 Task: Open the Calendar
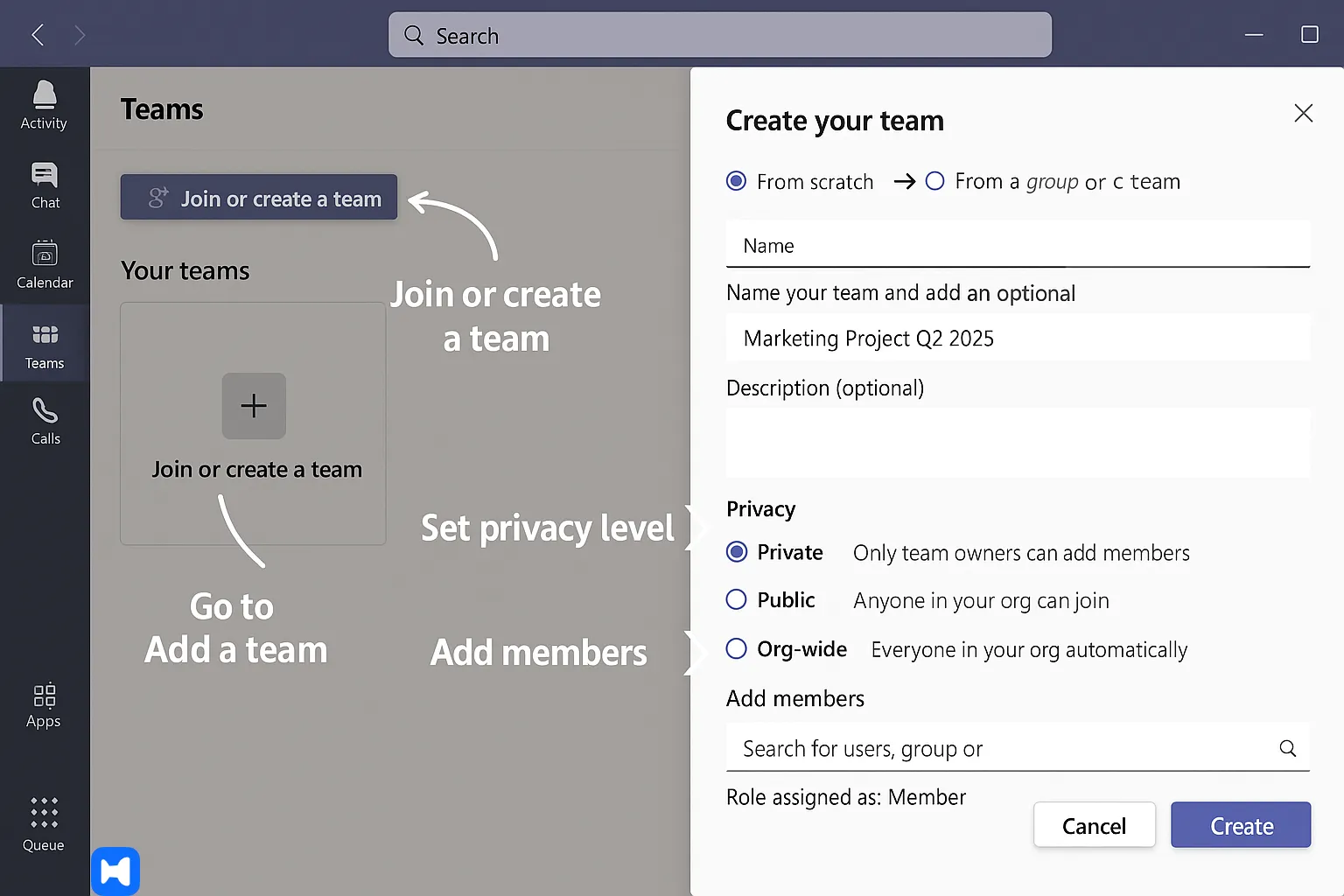[x=44, y=264]
